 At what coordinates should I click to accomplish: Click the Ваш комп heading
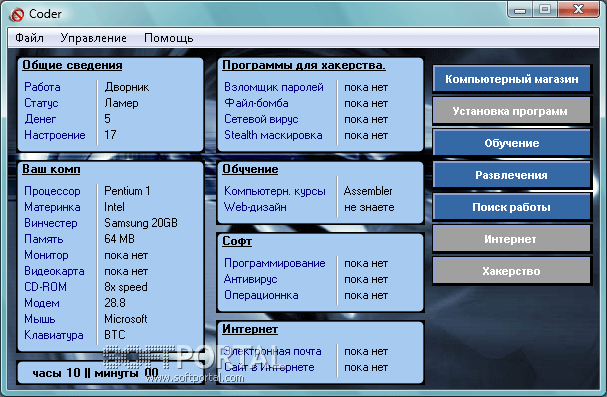click(x=51, y=169)
